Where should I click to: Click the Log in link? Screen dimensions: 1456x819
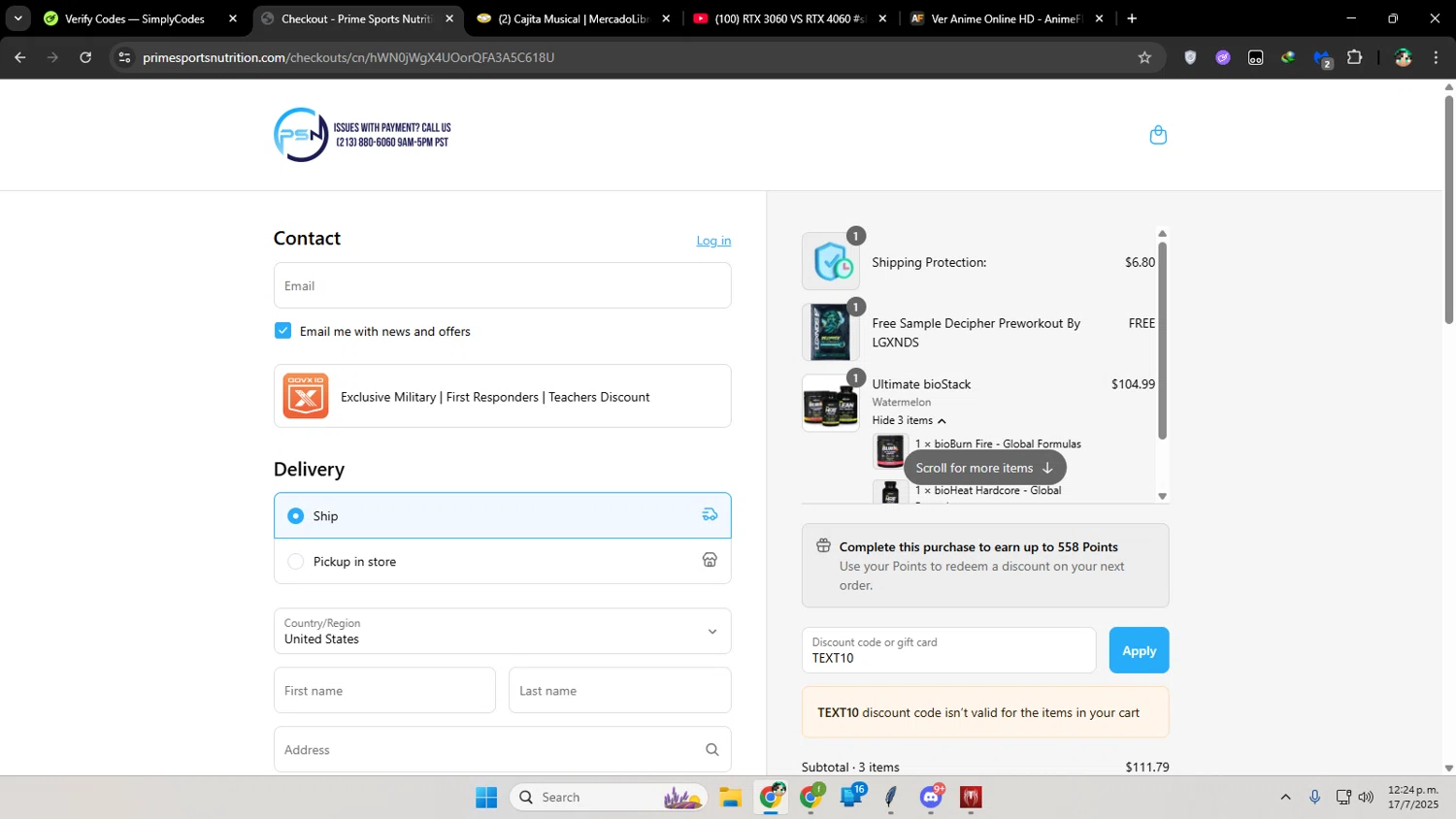713,241
